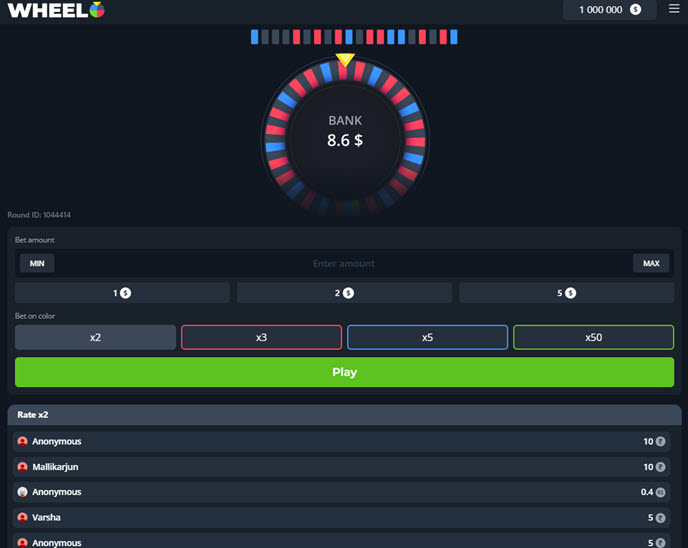This screenshot has height=548, width=688.
Task: Set bet to maximum with MAX
Action: [651, 264]
